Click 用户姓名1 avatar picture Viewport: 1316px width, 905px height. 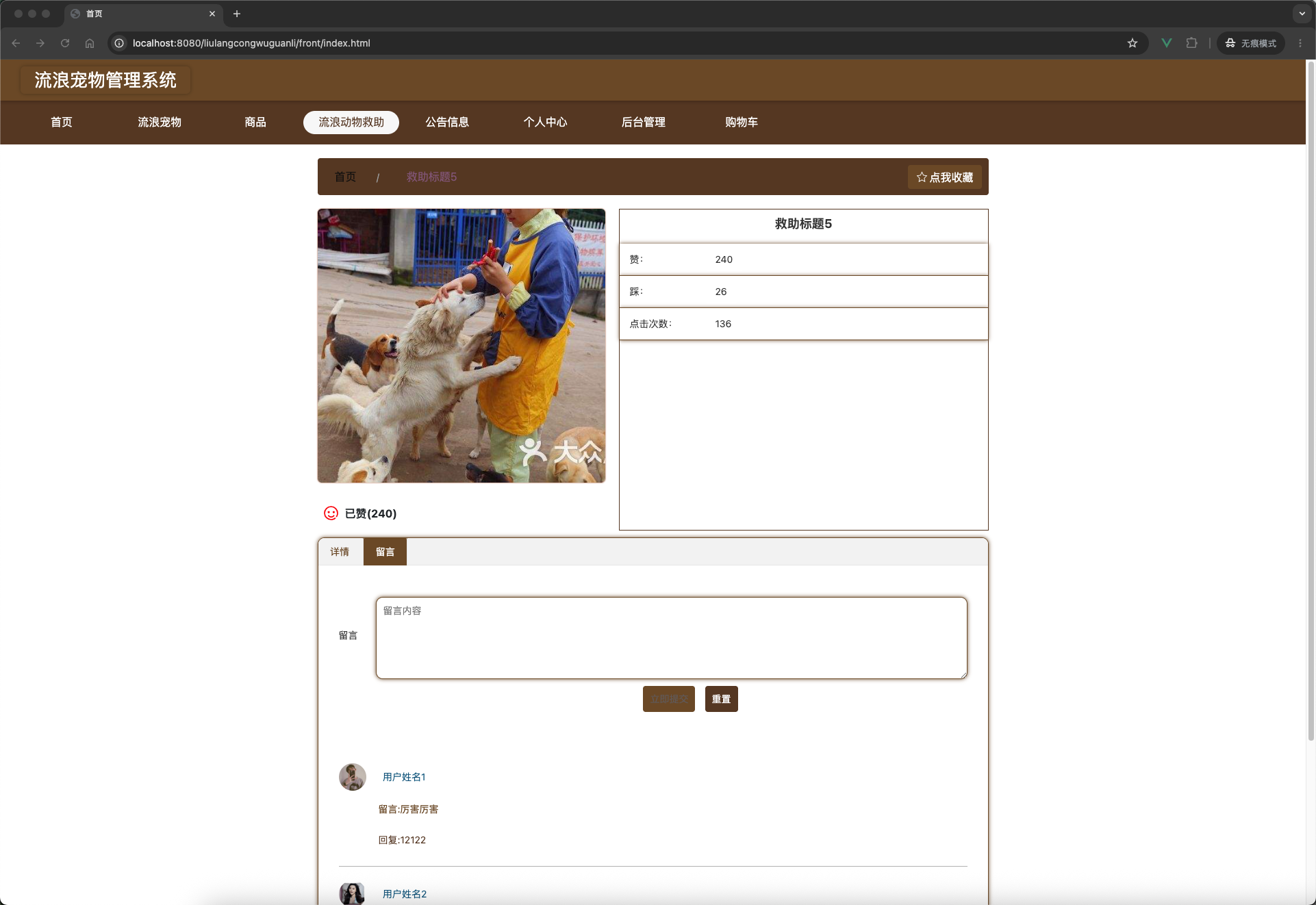(353, 777)
